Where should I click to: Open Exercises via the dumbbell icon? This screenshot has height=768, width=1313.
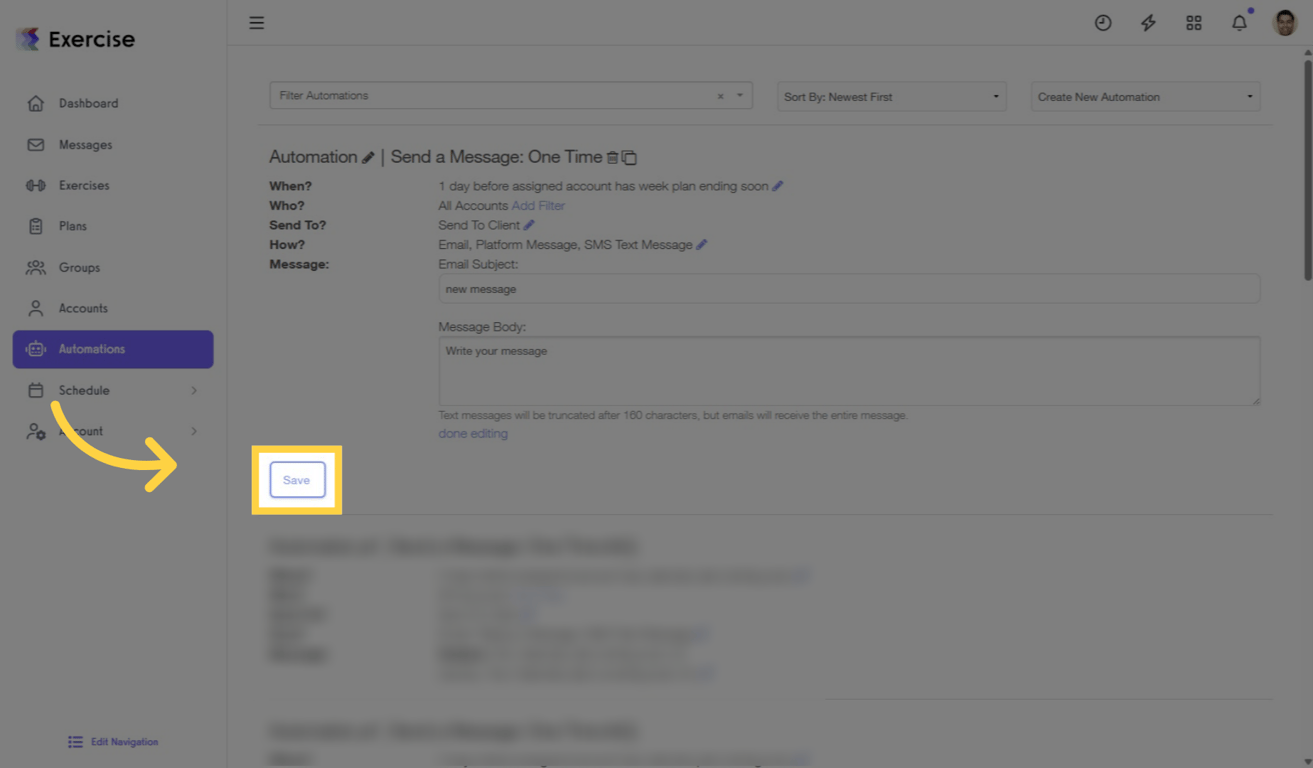click(x=36, y=185)
